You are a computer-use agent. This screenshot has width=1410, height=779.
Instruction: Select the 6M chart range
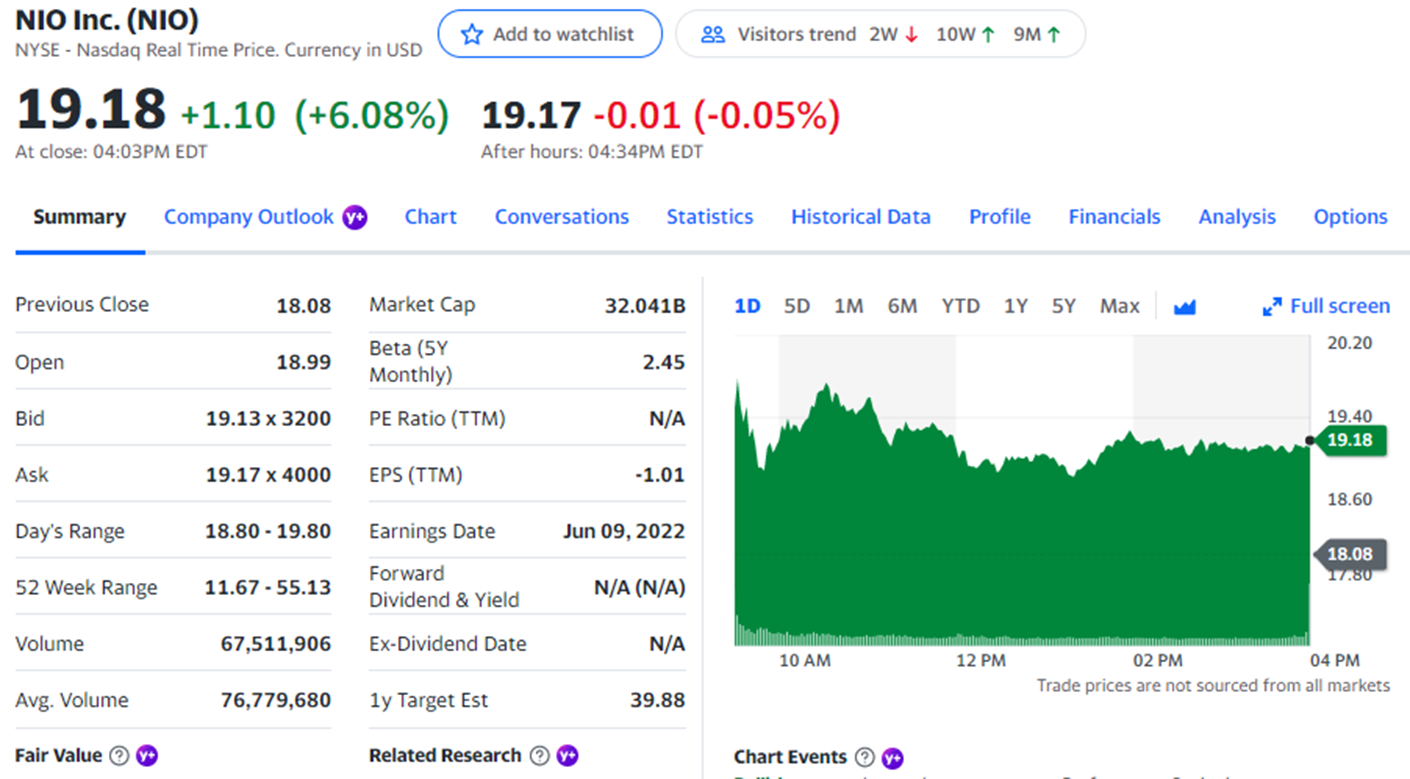[902, 306]
